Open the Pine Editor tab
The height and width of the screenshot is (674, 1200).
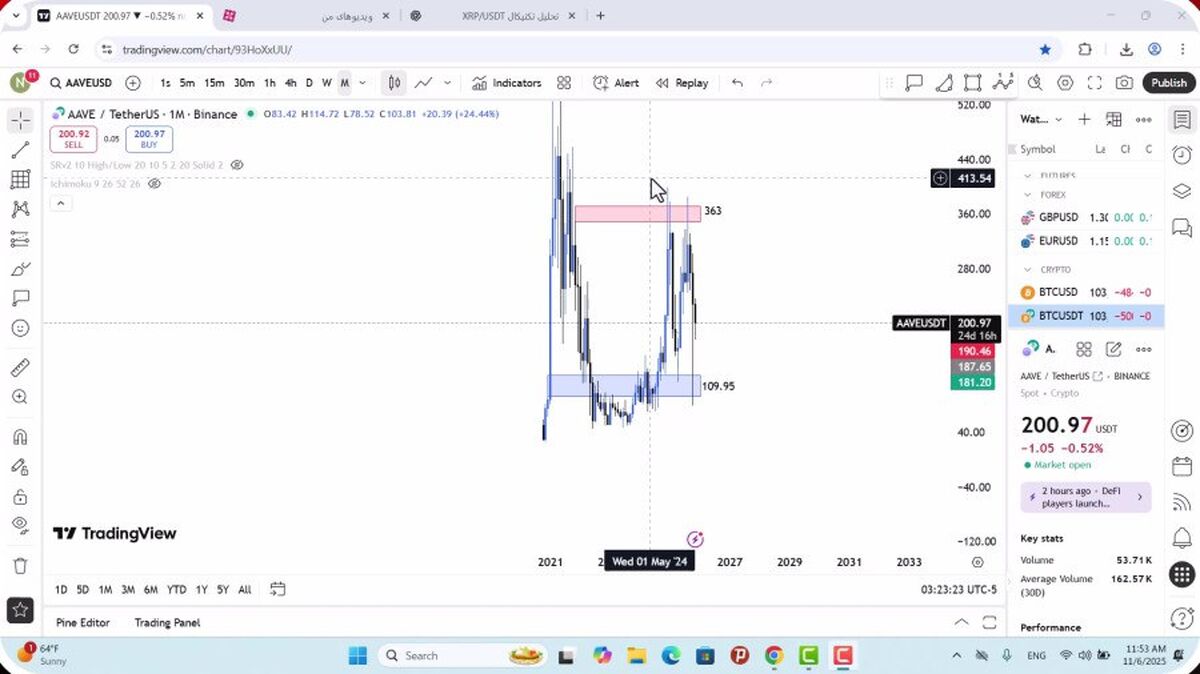(x=83, y=623)
